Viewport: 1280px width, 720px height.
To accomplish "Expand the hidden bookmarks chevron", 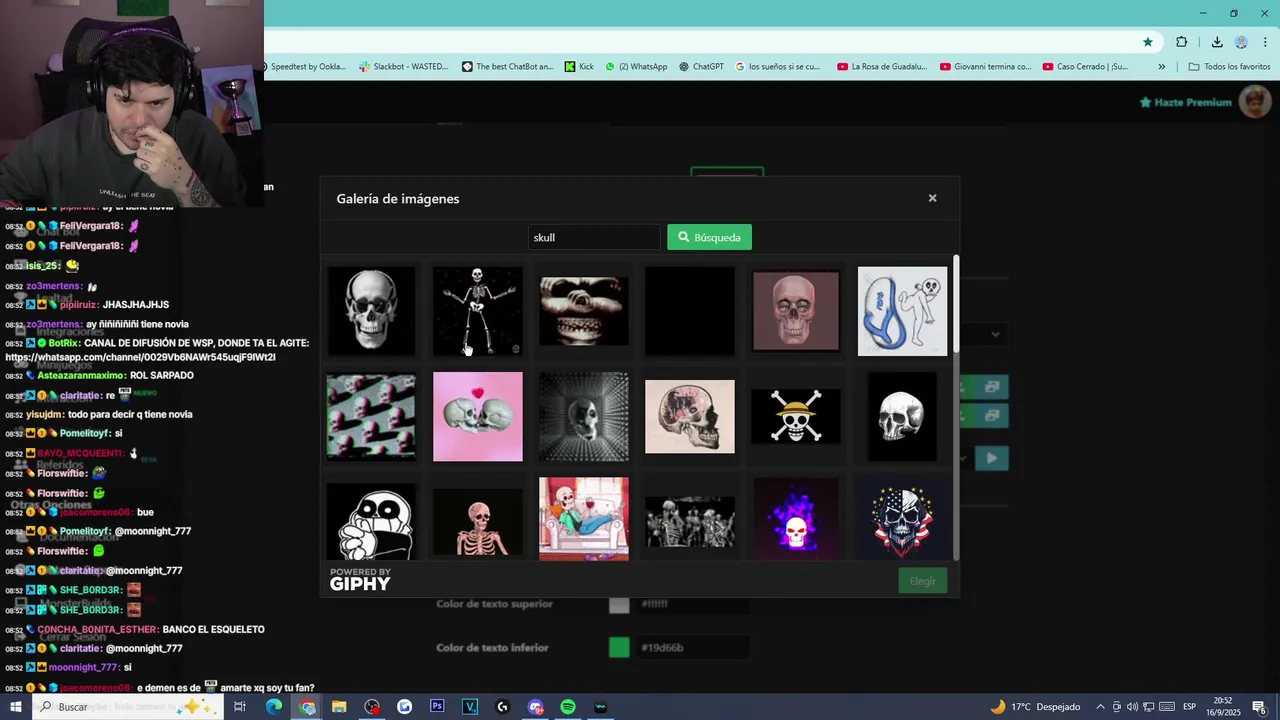I will point(1161,67).
